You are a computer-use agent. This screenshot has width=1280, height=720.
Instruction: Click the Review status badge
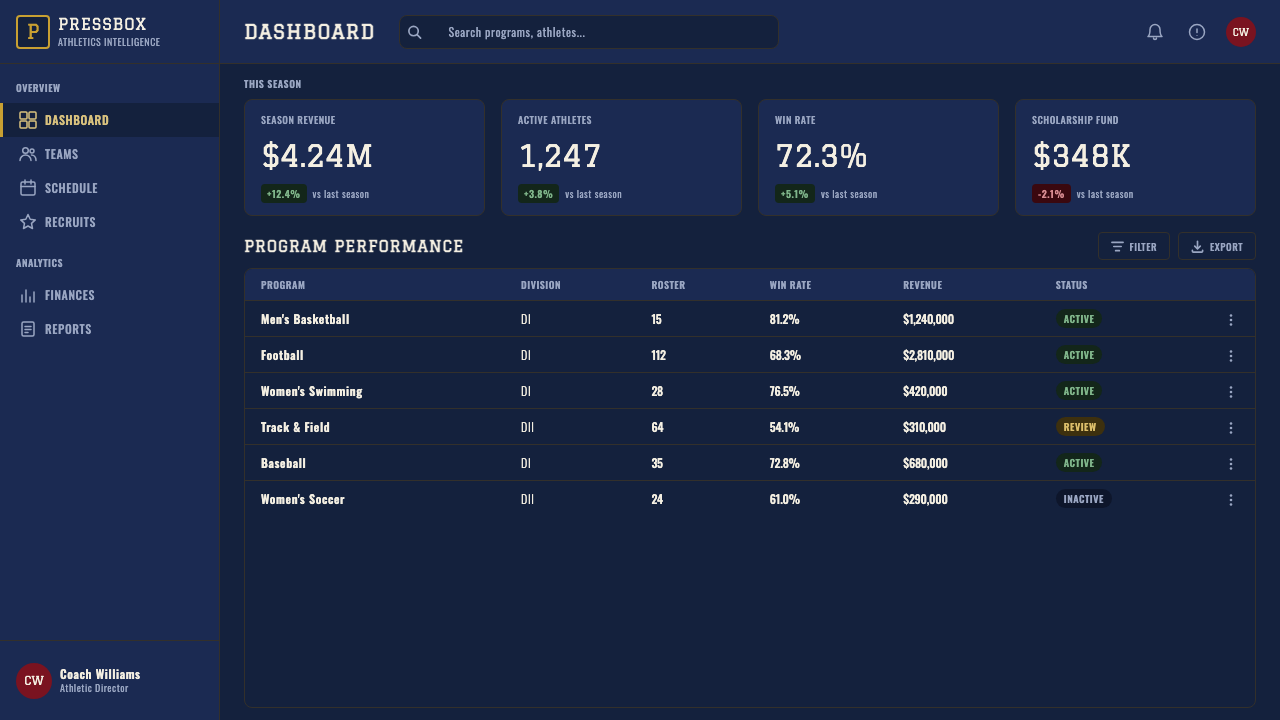1080,427
